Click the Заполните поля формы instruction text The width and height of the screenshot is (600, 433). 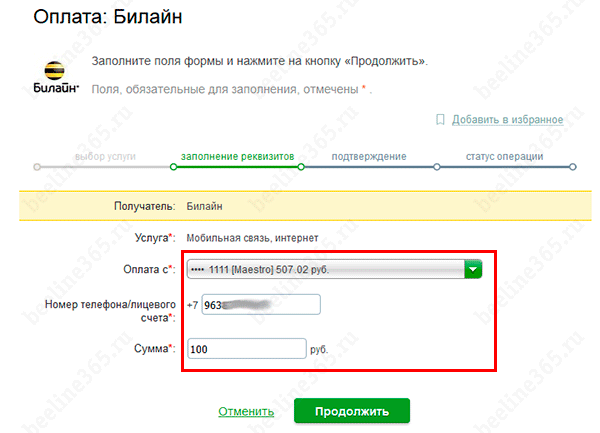tap(259, 61)
